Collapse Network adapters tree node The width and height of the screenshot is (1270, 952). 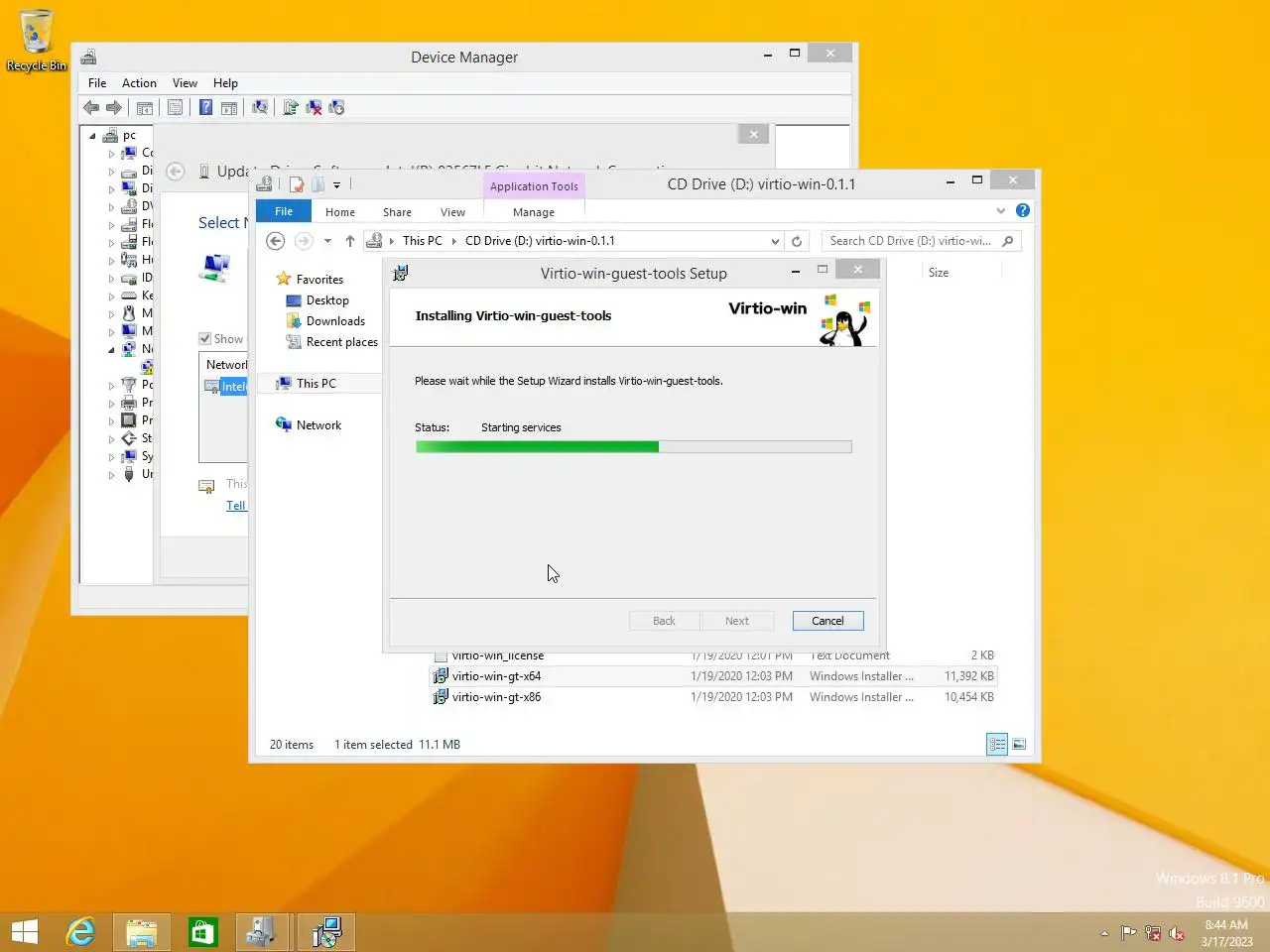(111, 350)
